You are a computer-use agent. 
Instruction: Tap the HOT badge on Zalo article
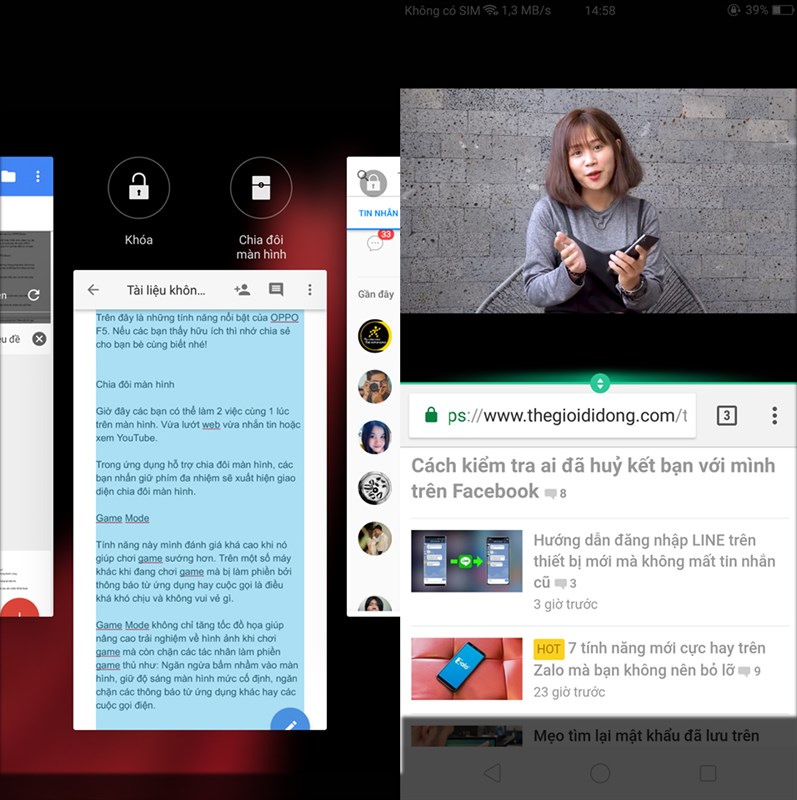549,648
